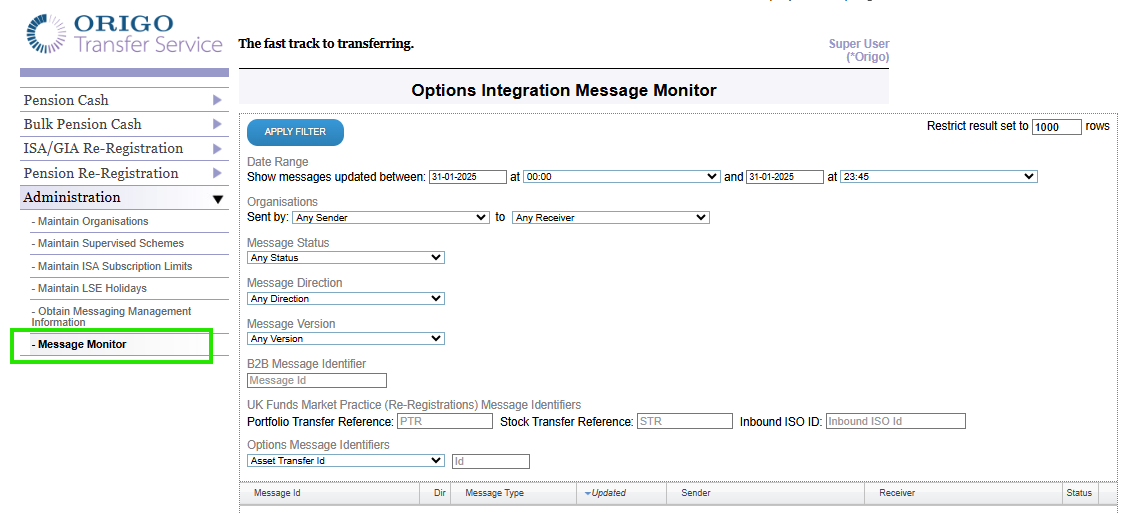Sort by Receiver column header
The image size is (1122, 513).
[x=897, y=493]
